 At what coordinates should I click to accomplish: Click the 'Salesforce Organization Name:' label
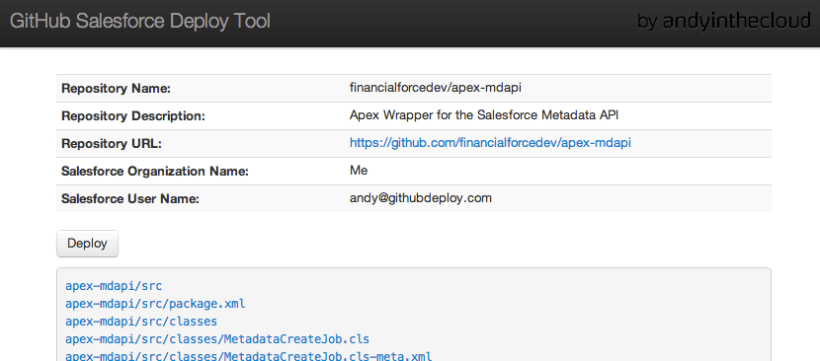pos(155,171)
